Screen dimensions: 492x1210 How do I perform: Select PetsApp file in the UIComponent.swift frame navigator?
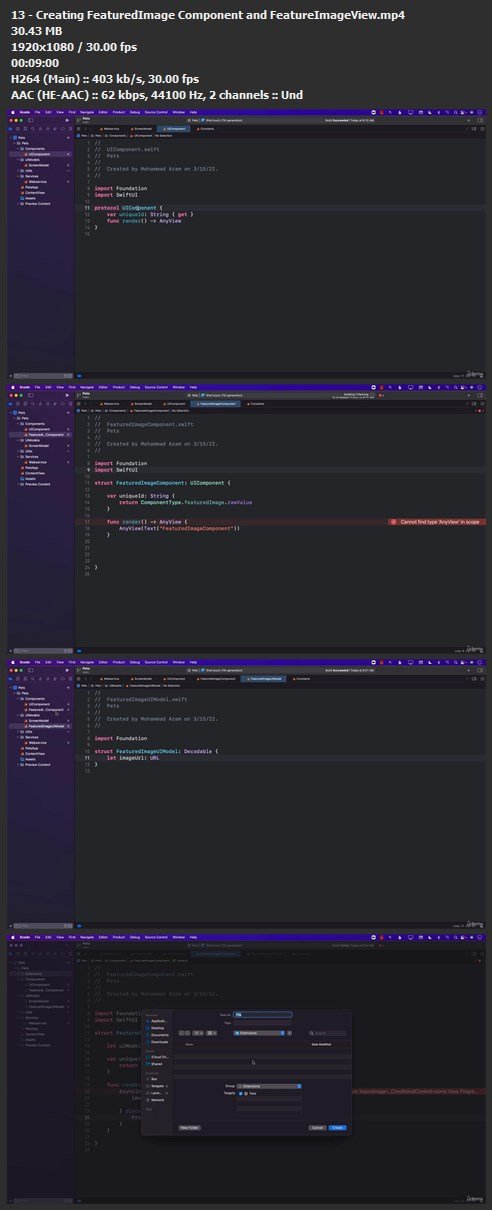[x=31, y=187]
